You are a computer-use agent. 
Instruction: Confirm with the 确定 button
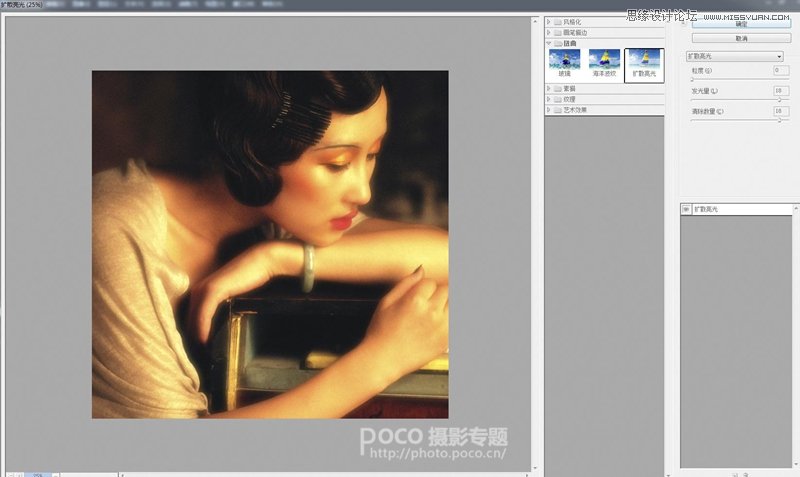pyautogui.click(x=741, y=24)
